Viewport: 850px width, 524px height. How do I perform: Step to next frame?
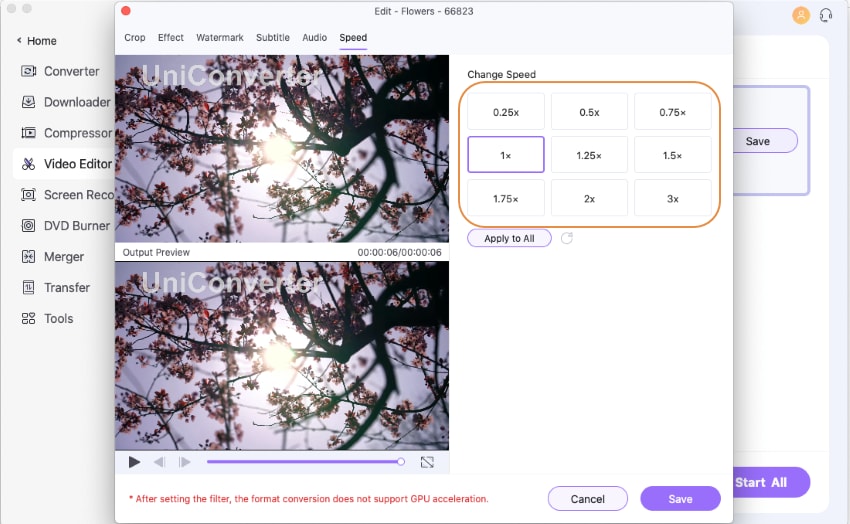click(x=185, y=462)
